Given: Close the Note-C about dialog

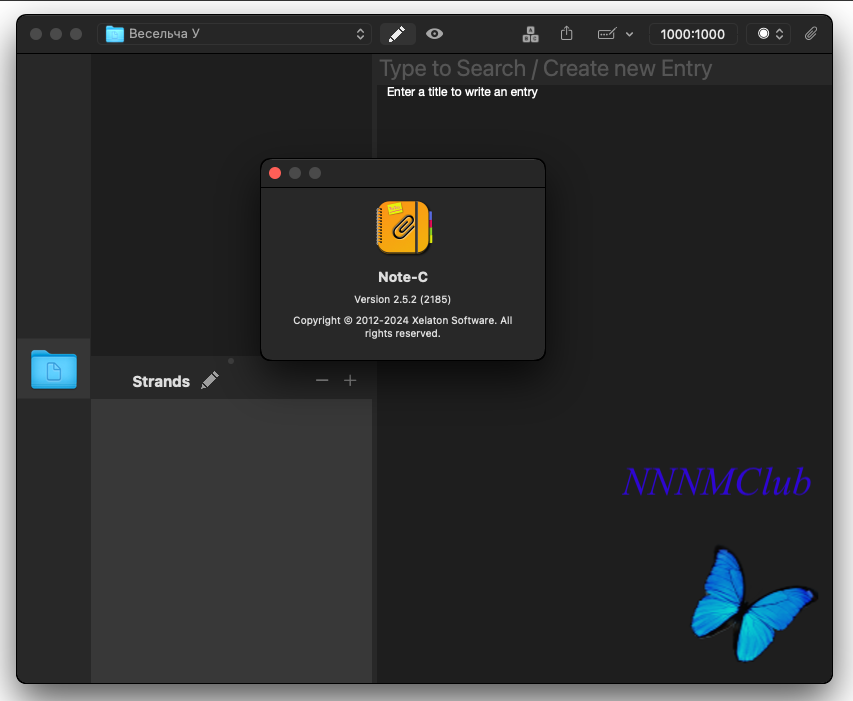Looking at the screenshot, I should coord(275,173).
